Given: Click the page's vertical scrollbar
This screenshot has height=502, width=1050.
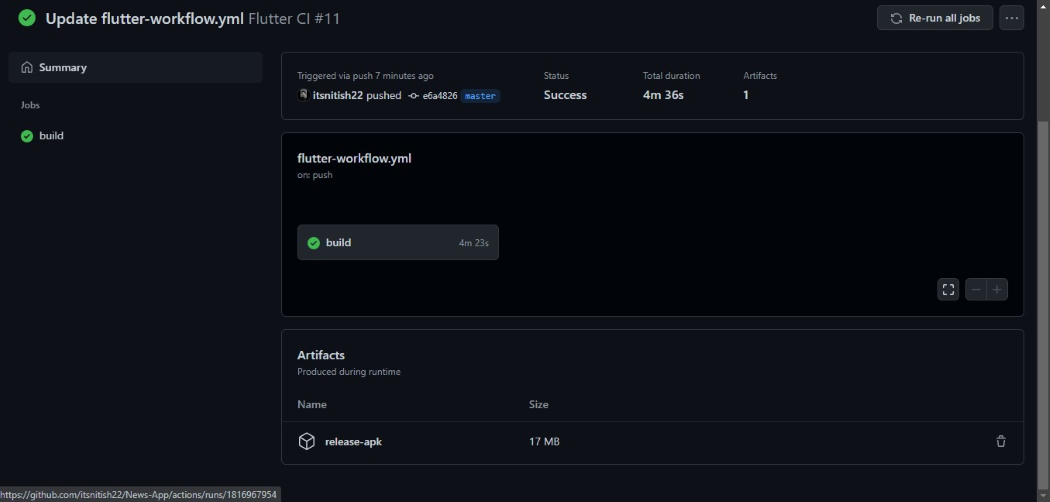Looking at the screenshot, I should tap(1043, 301).
